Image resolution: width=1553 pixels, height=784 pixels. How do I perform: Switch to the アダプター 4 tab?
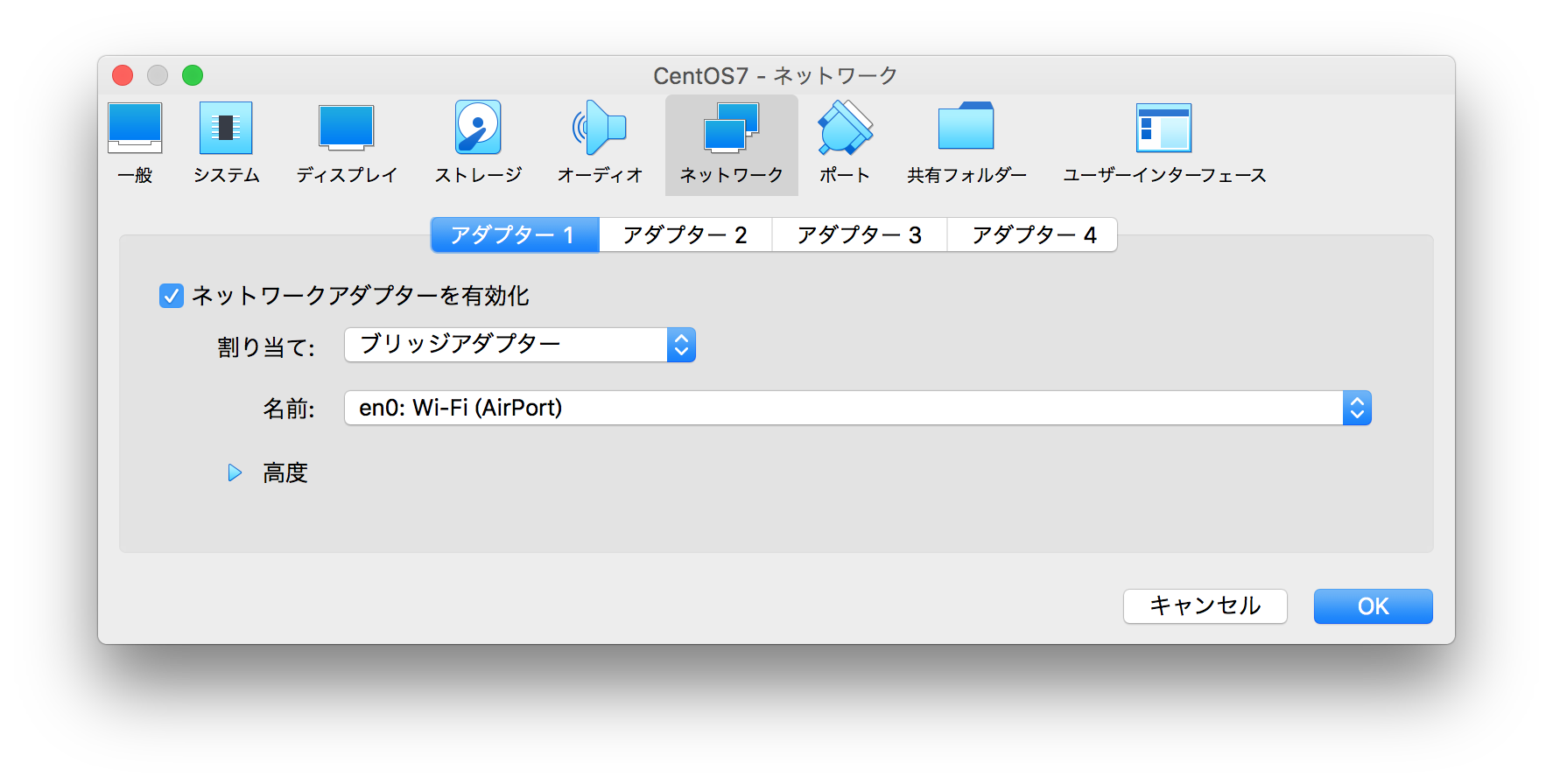[1033, 234]
